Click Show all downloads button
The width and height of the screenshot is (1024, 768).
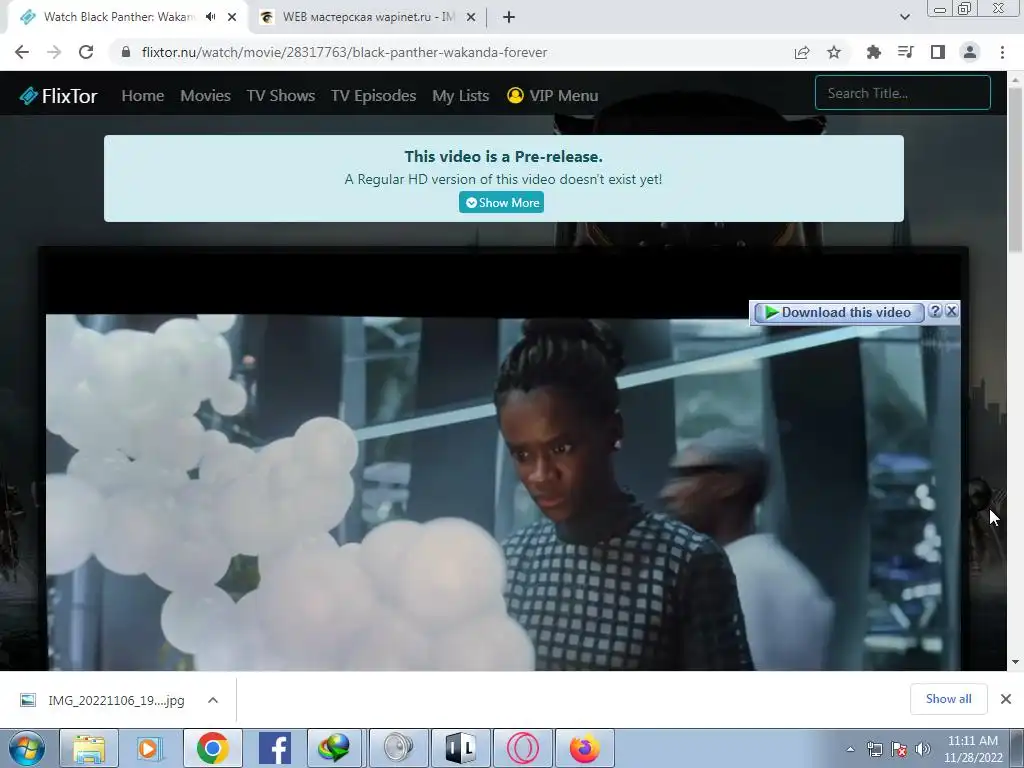click(948, 699)
